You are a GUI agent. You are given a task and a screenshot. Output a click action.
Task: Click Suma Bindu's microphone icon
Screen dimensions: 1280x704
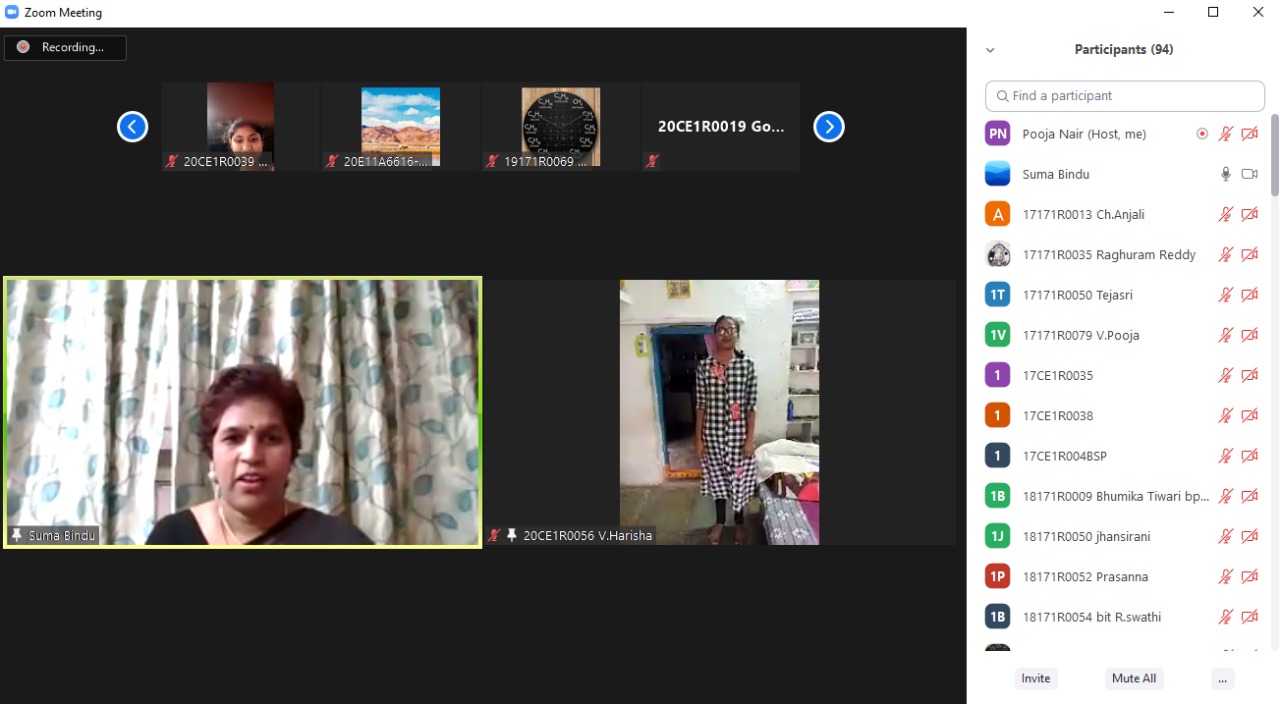click(1225, 174)
